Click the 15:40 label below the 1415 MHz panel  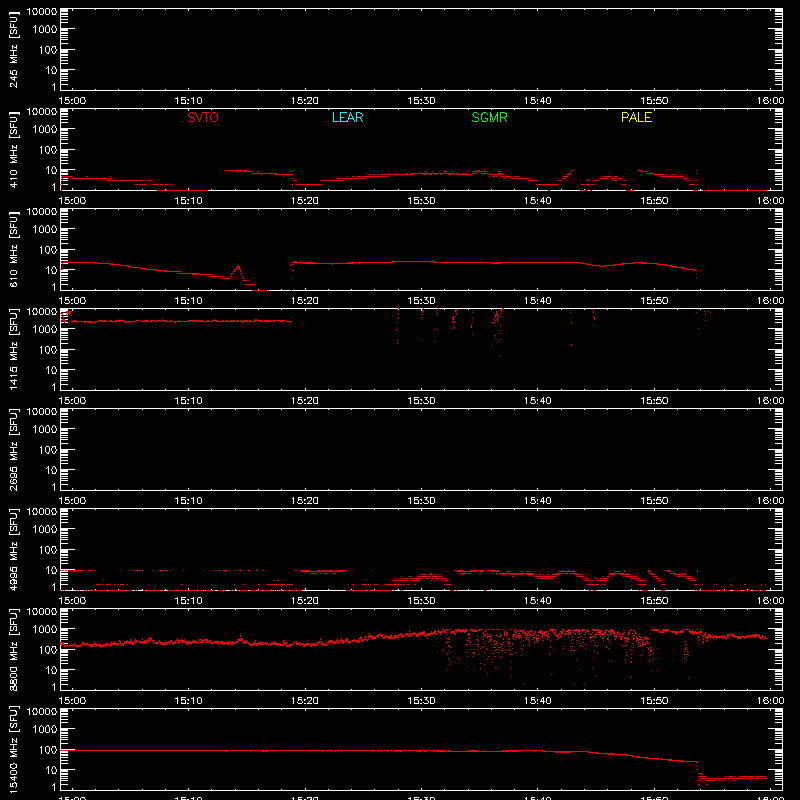point(538,401)
